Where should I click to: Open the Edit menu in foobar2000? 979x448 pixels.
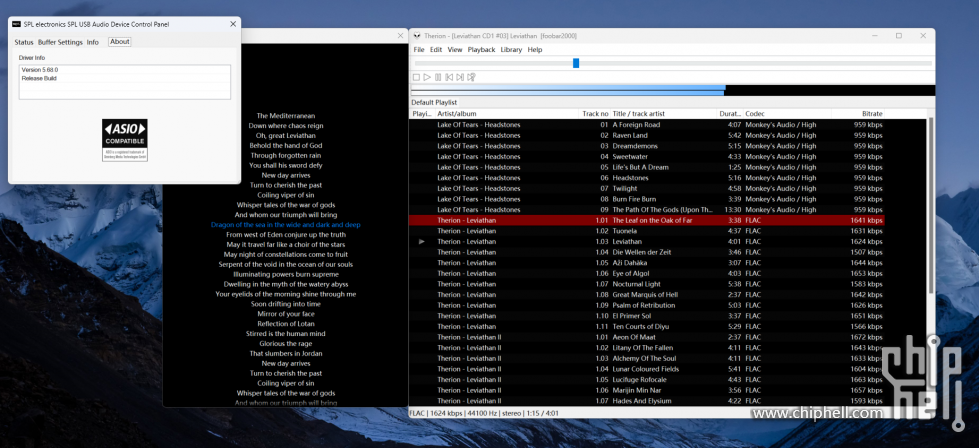[436, 50]
